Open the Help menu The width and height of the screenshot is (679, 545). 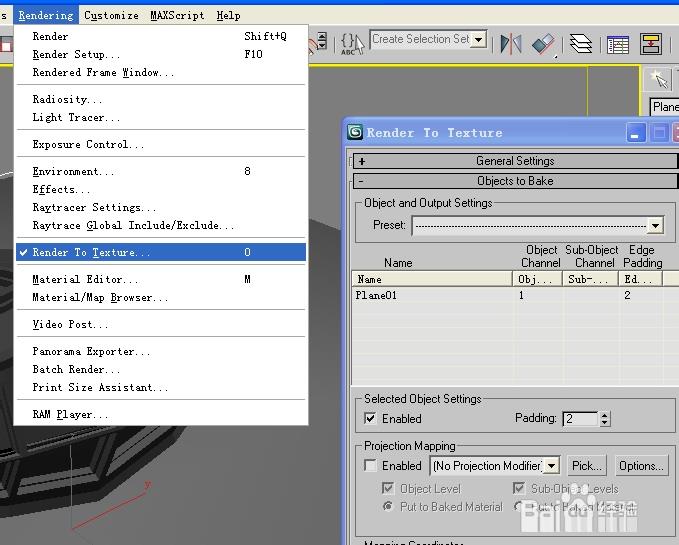[228, 16]
